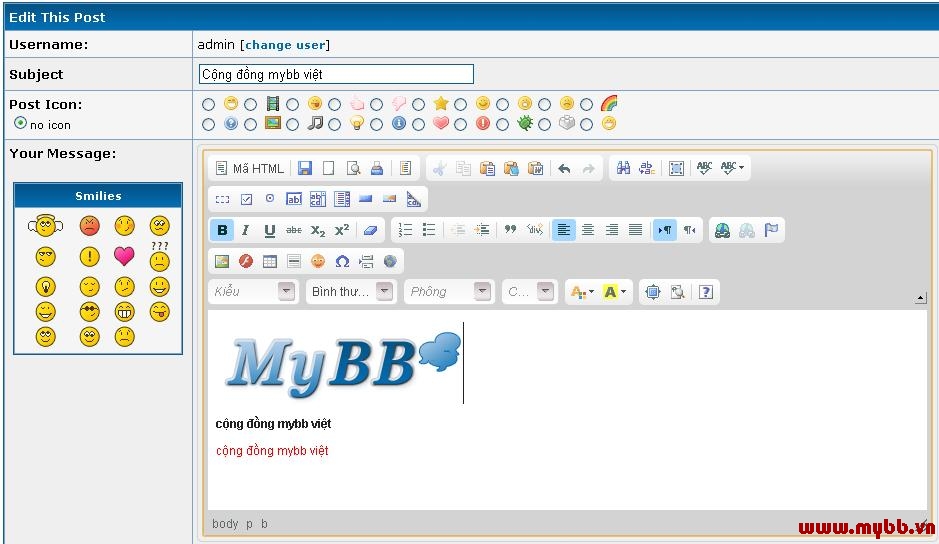939x544 pixels.
Task: Toggle Italic formatting
Action: (246, 230)
